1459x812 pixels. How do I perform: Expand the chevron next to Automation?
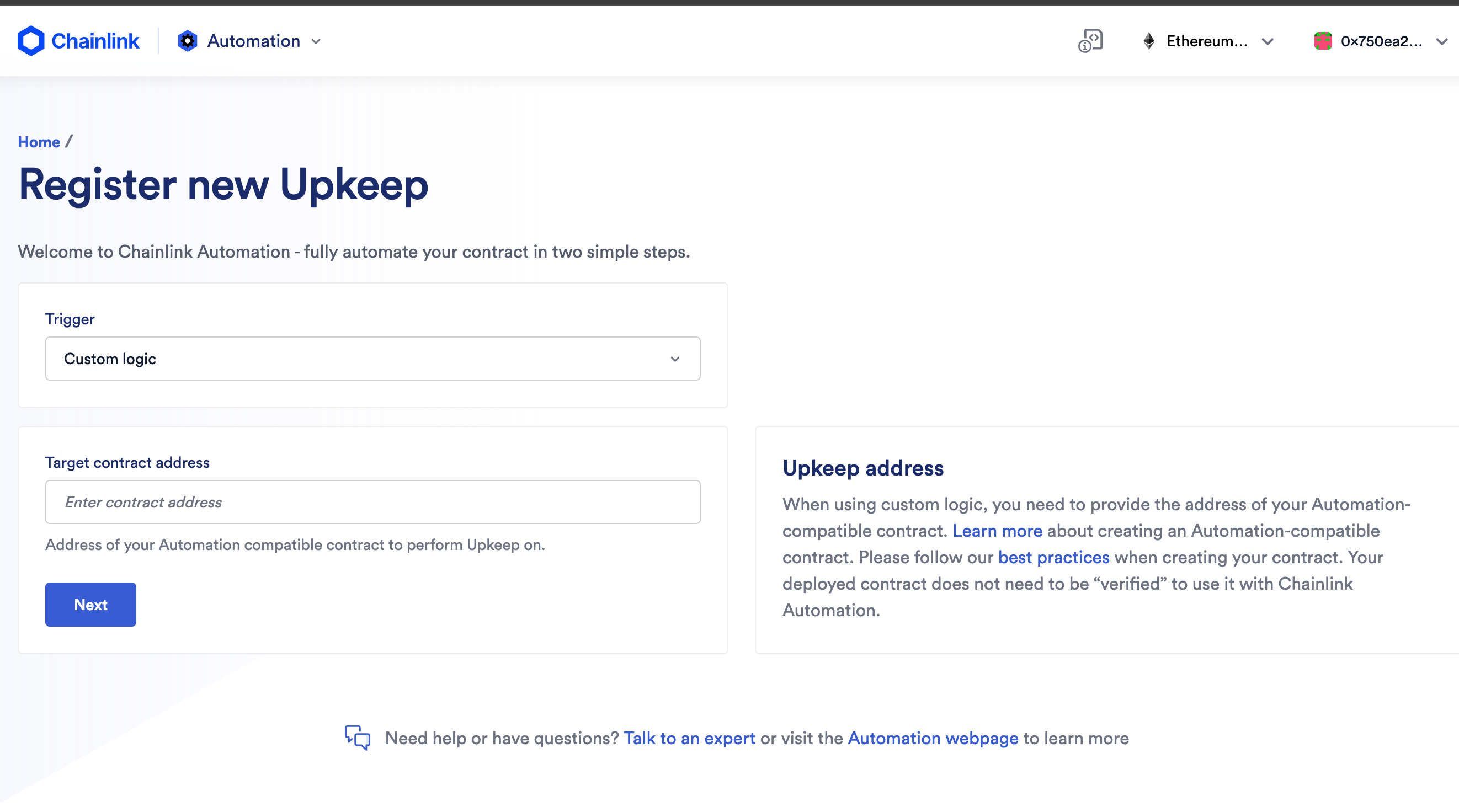[x=316, y=41]
